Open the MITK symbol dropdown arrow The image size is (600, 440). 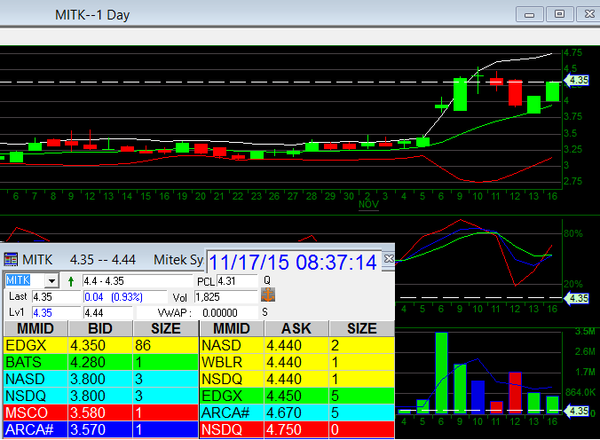pyautogui.click(x=52, y=281)
